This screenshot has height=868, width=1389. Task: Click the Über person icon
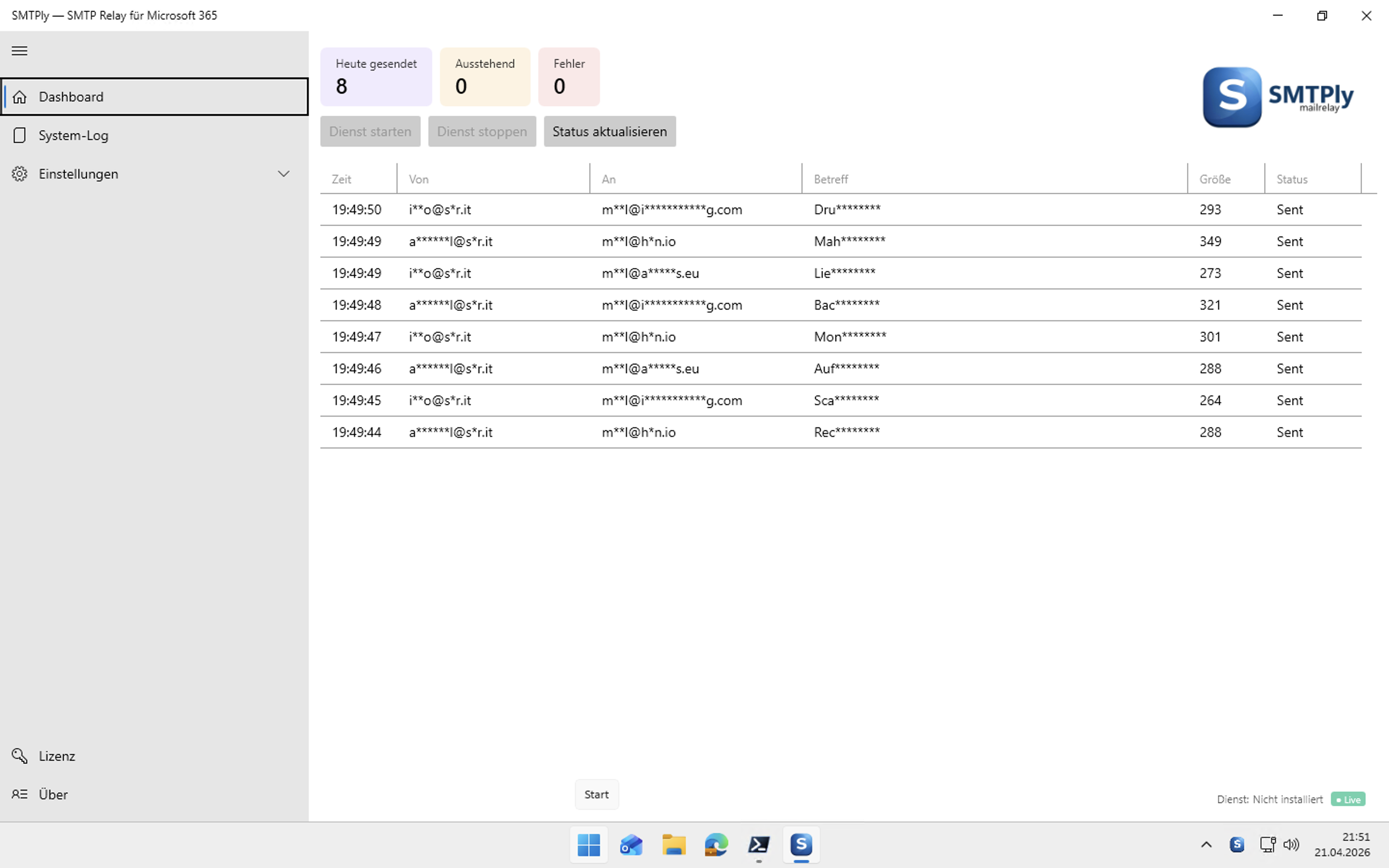(19, 794)
